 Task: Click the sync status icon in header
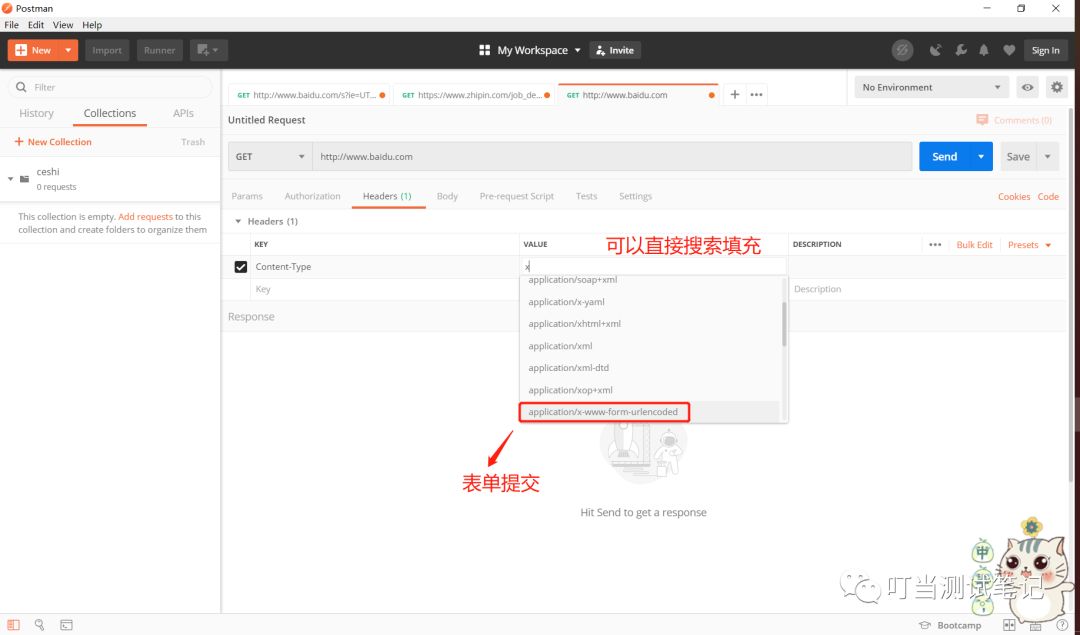[902, 50]
